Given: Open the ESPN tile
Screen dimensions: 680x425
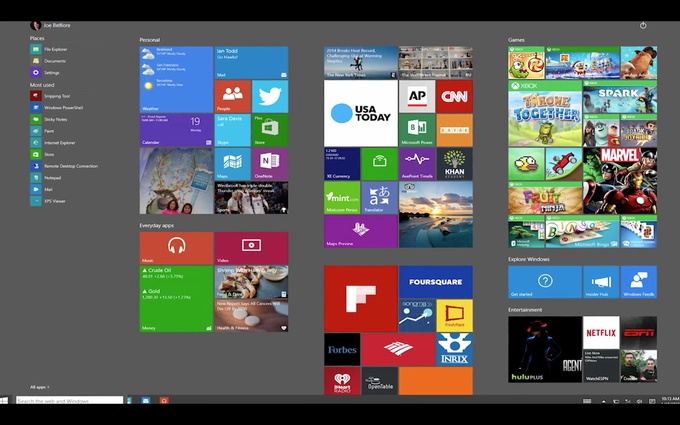Looking at the screenshot, I should click(x=639, y=333).
